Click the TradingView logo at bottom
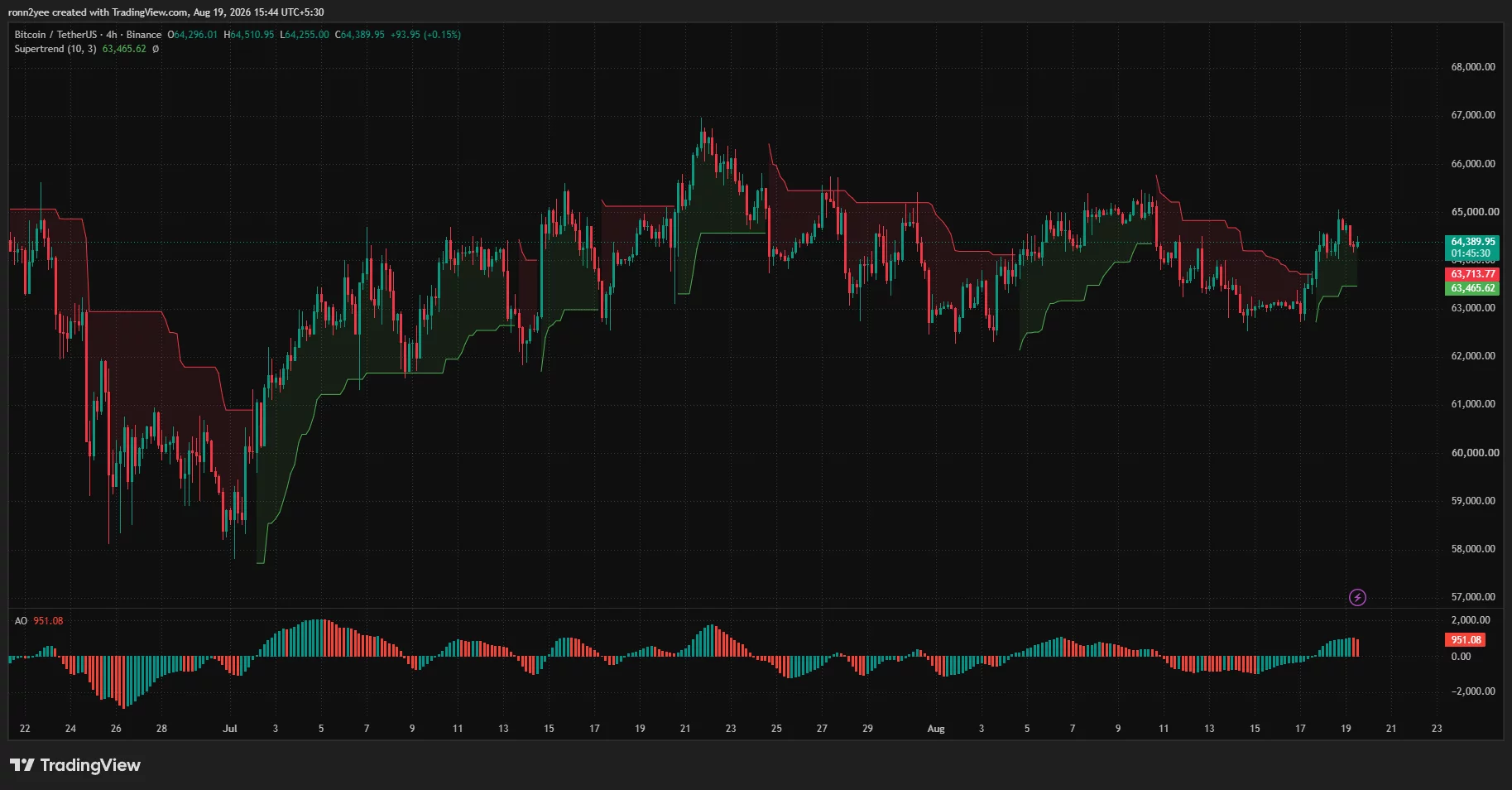 tap(75, 765)
